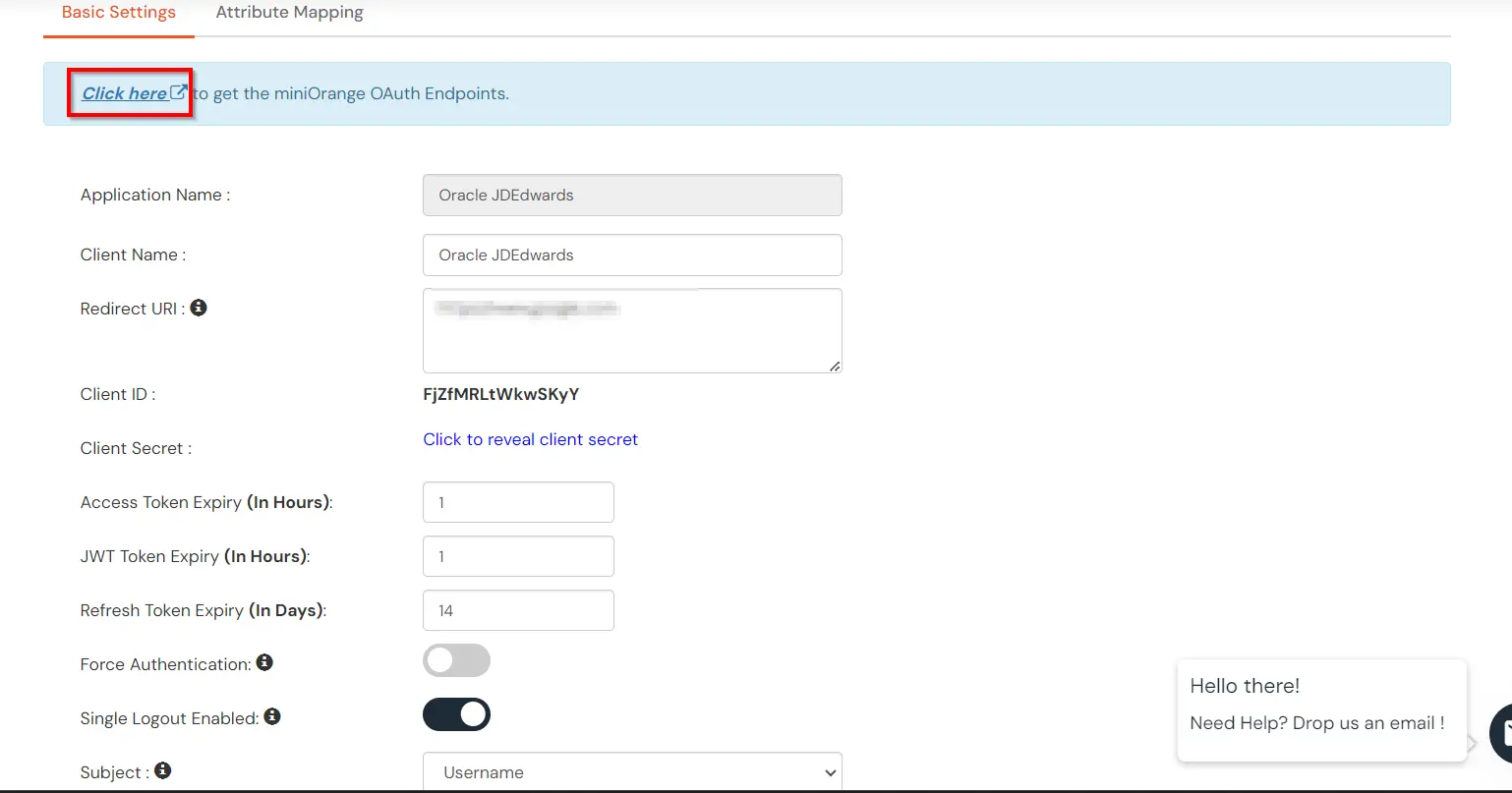Click to reveal the client secret

pyautogui.click(x=530, y=439)
